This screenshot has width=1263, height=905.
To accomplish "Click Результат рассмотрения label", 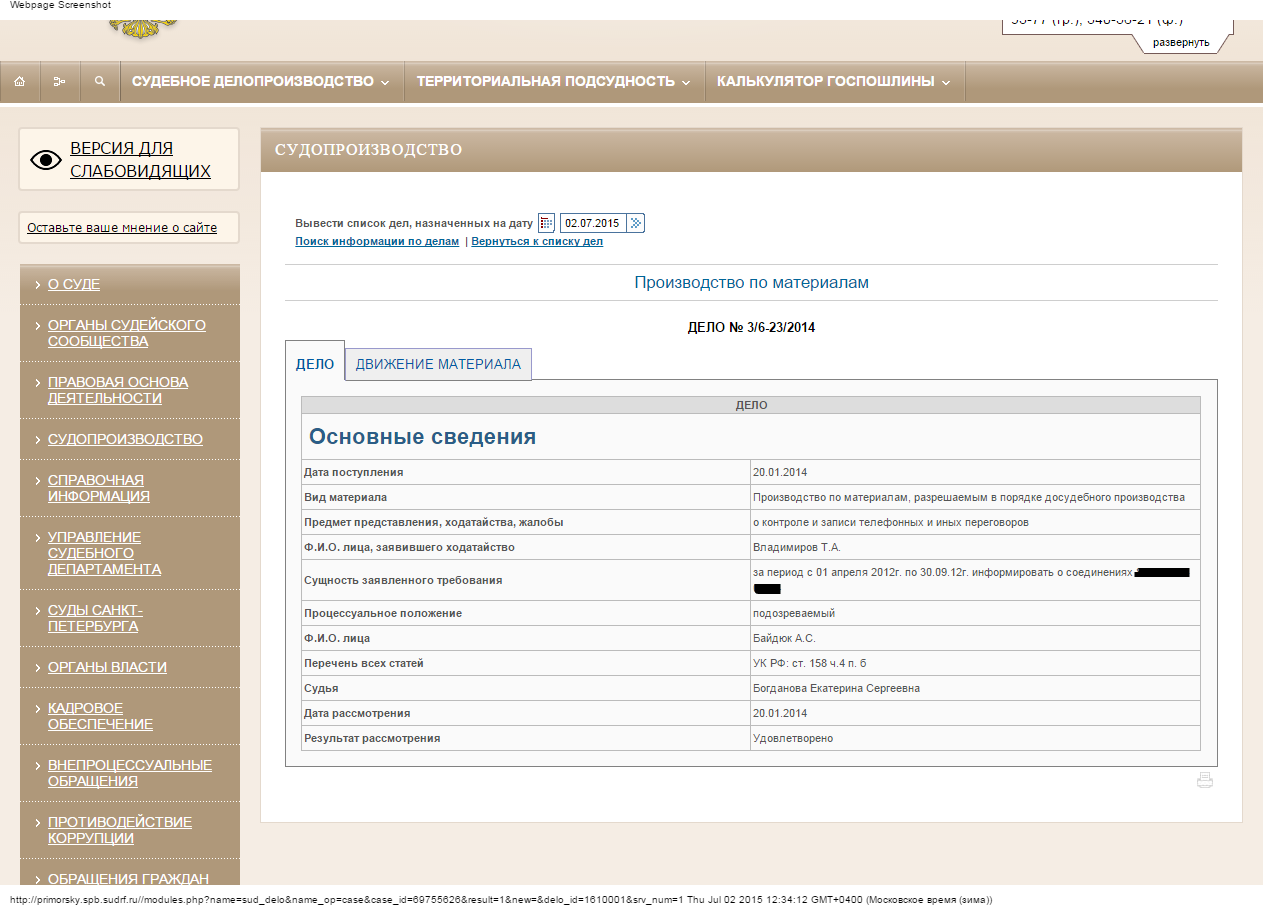I will click(372, 738).
